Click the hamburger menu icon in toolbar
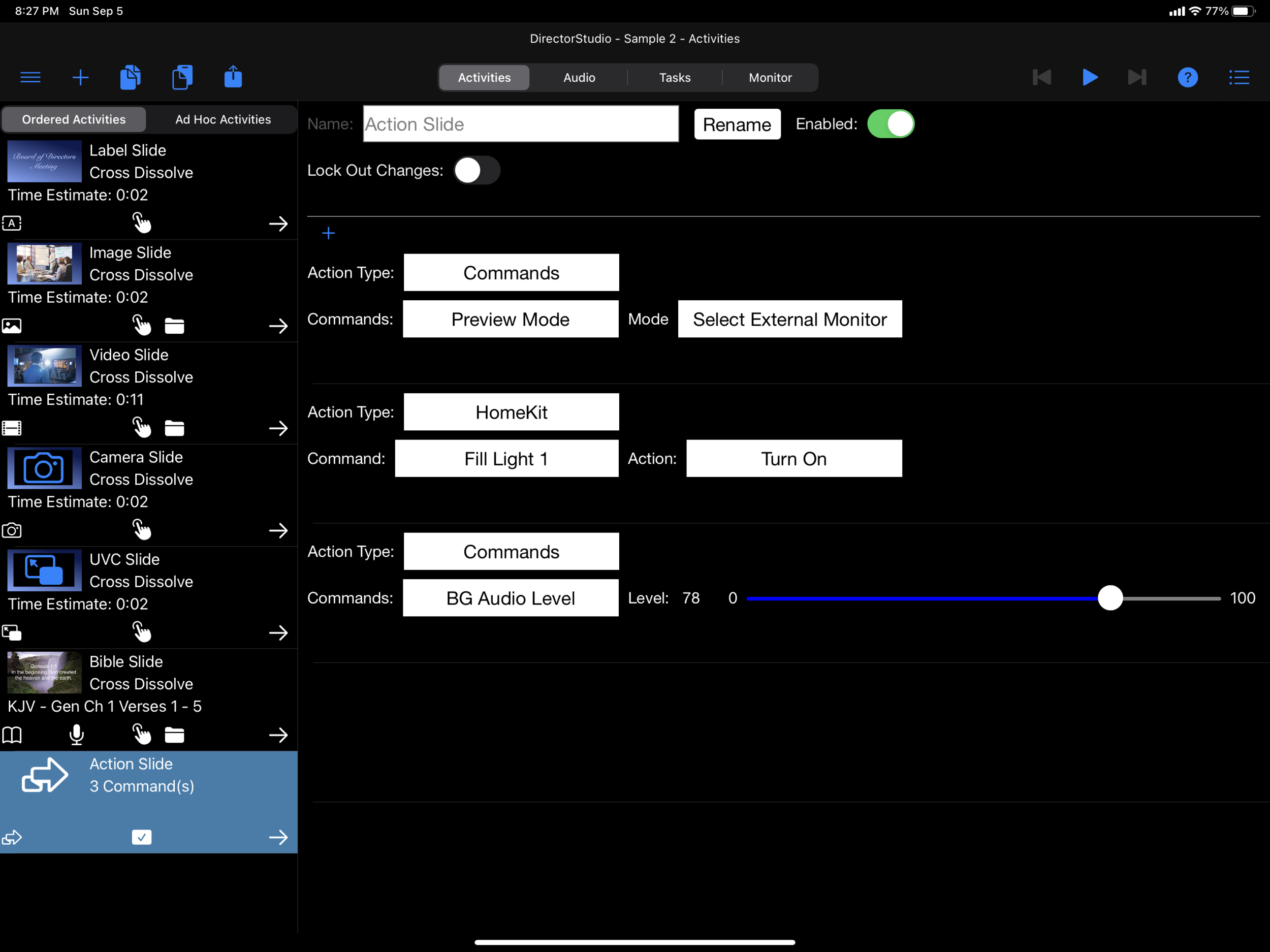This screenshot has width=1270, height=952. [x=30, y=78]
